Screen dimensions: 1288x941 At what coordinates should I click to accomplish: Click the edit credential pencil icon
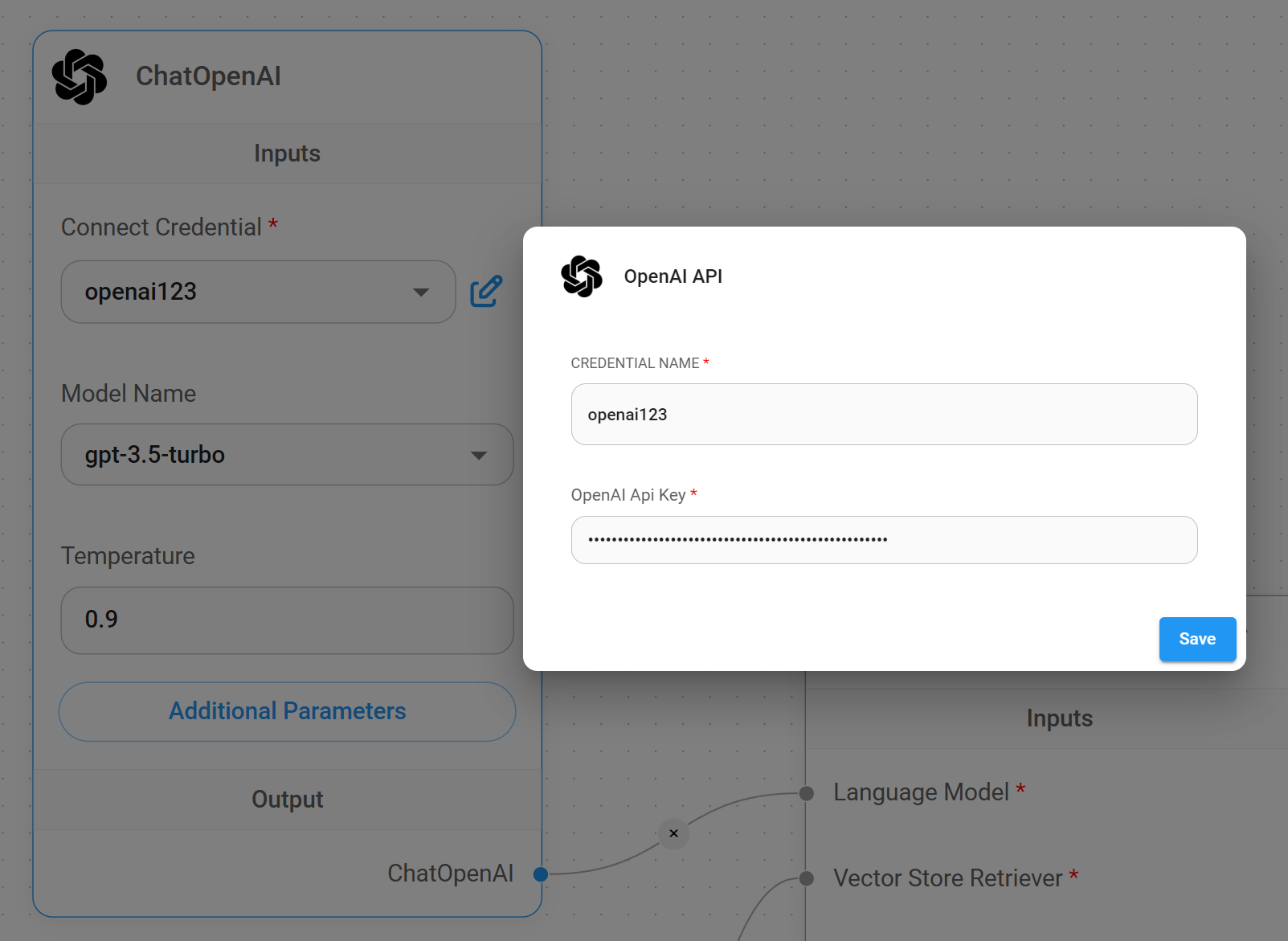point(486,292)
